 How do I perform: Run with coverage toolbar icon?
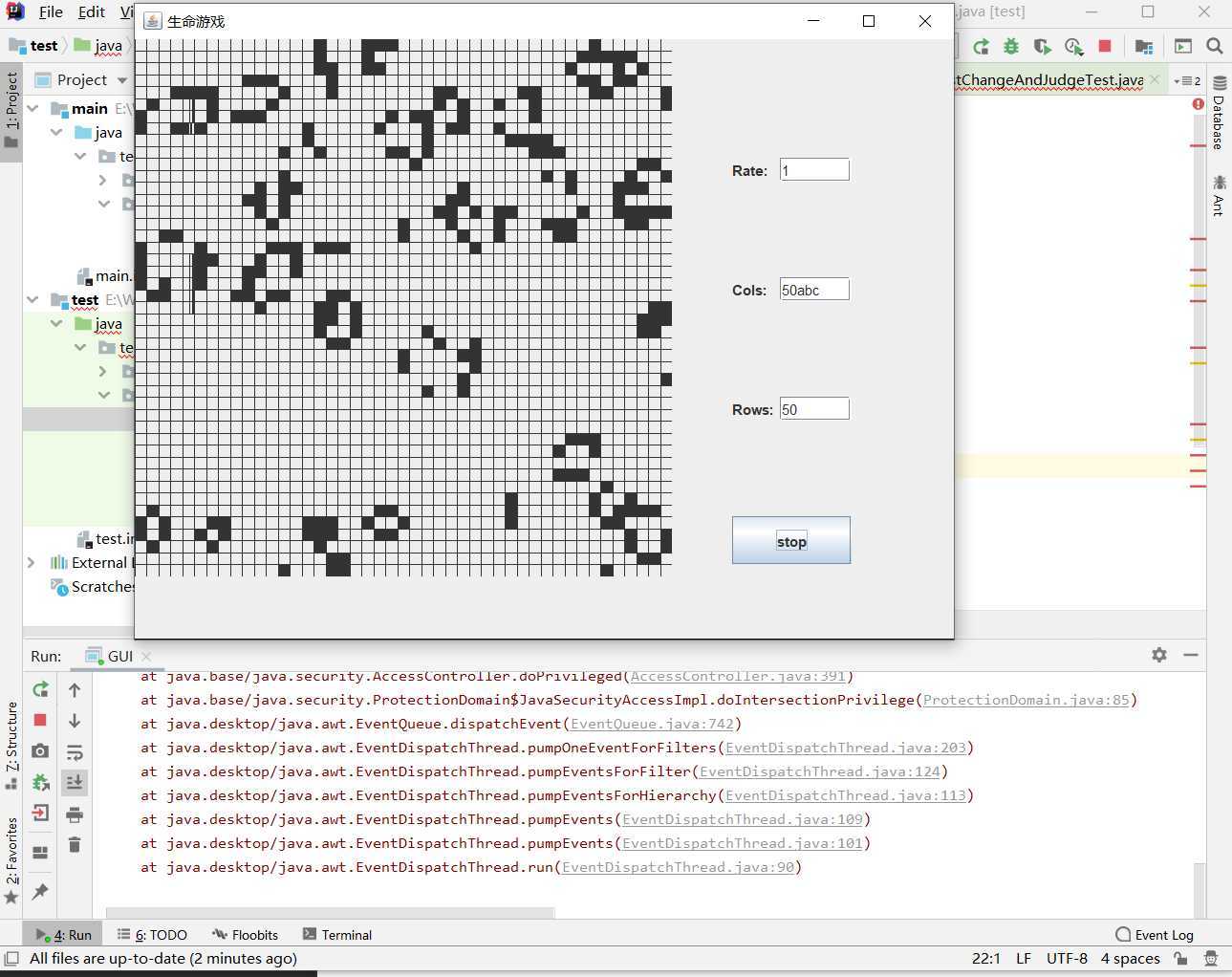pyautogui.click(x=1042, y=46)
